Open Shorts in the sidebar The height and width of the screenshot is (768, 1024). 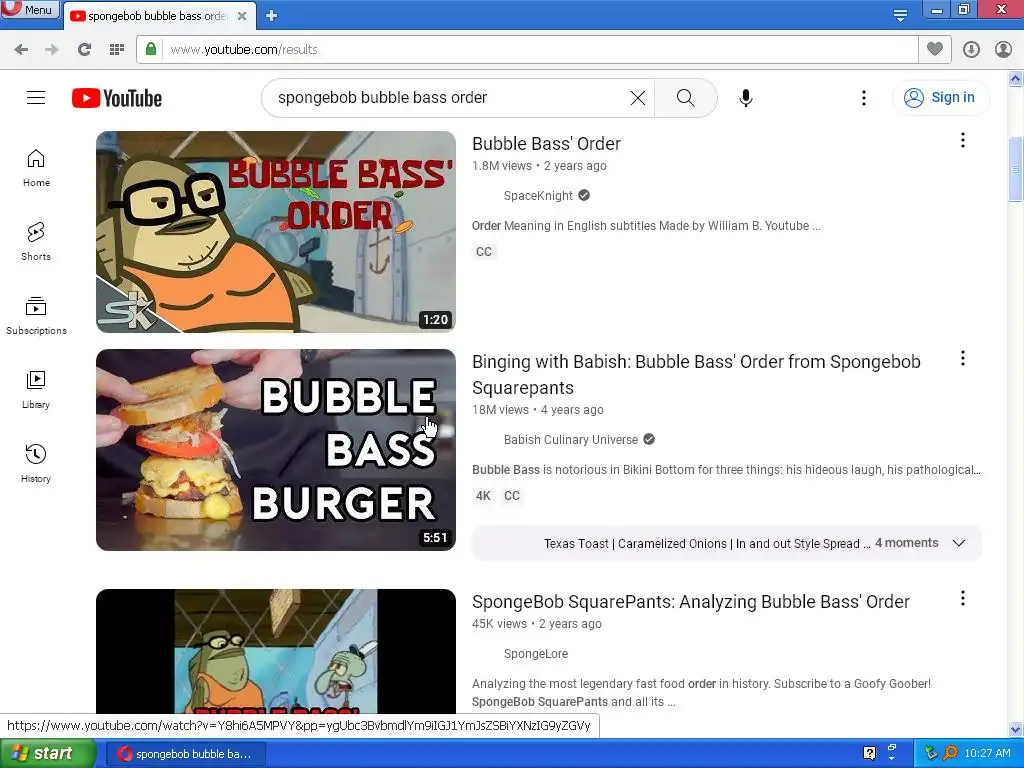pyautogui.click(x=36, y=242)
